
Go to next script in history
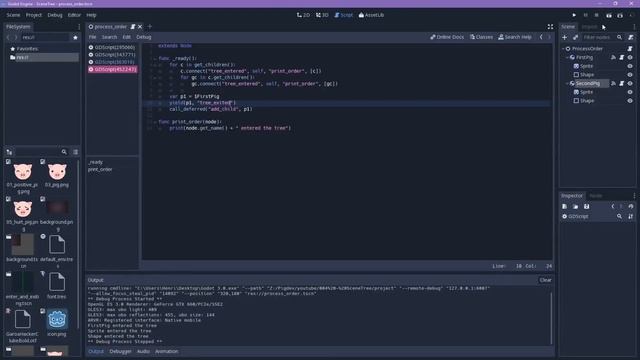549,37
